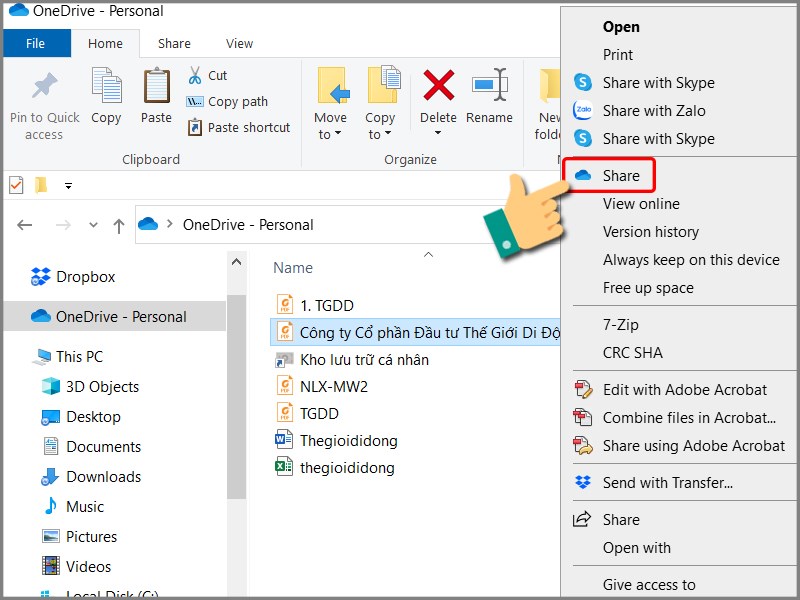Viewport: 800px width, 600px height.
Task: Click the Edit with Adobe Acrobat icon
Action: [583, 389]
